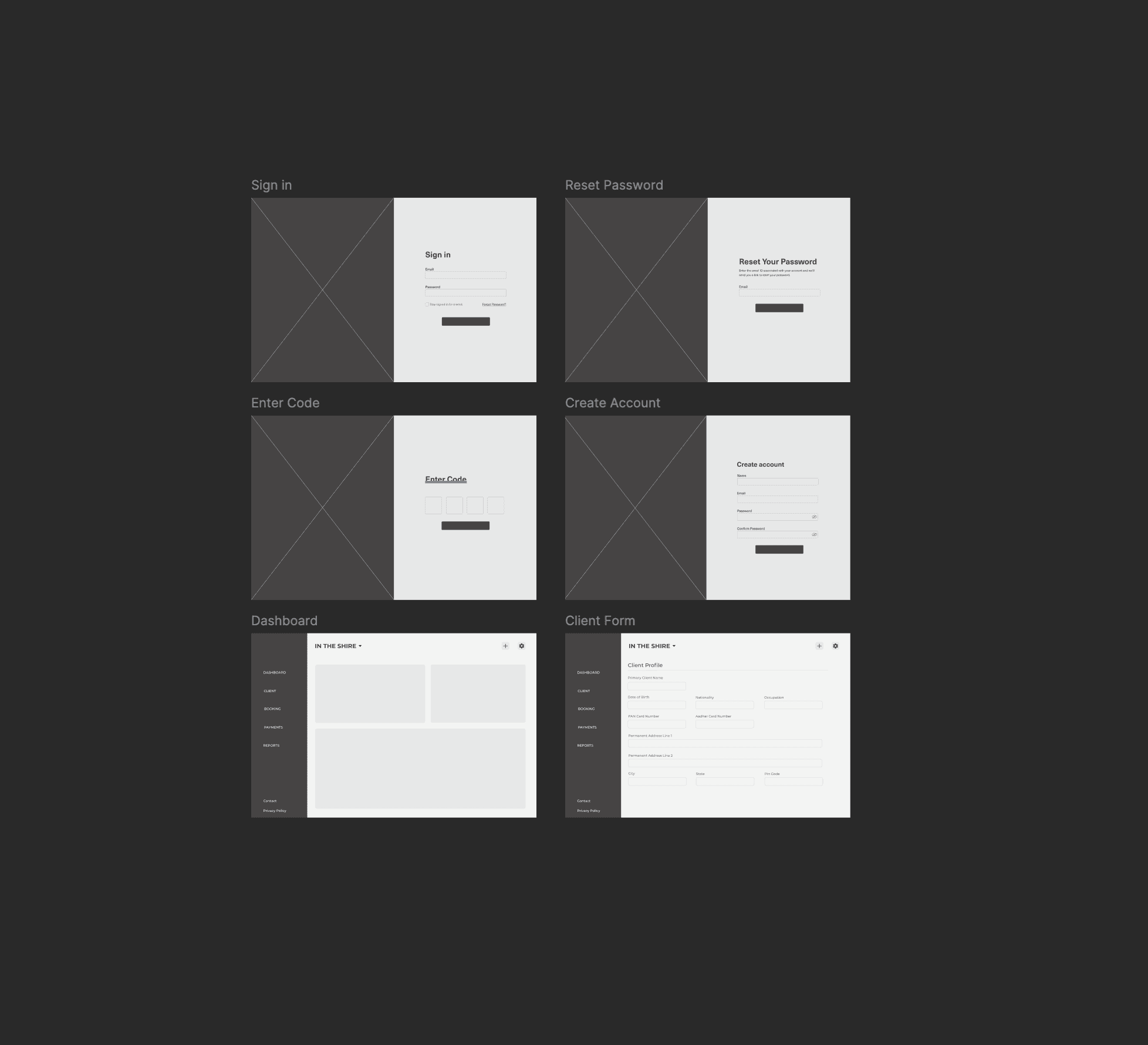Click the Privacy Policy link in sidebar
The width and height of the screenshot is (1148, 1045).
(274, 810)
